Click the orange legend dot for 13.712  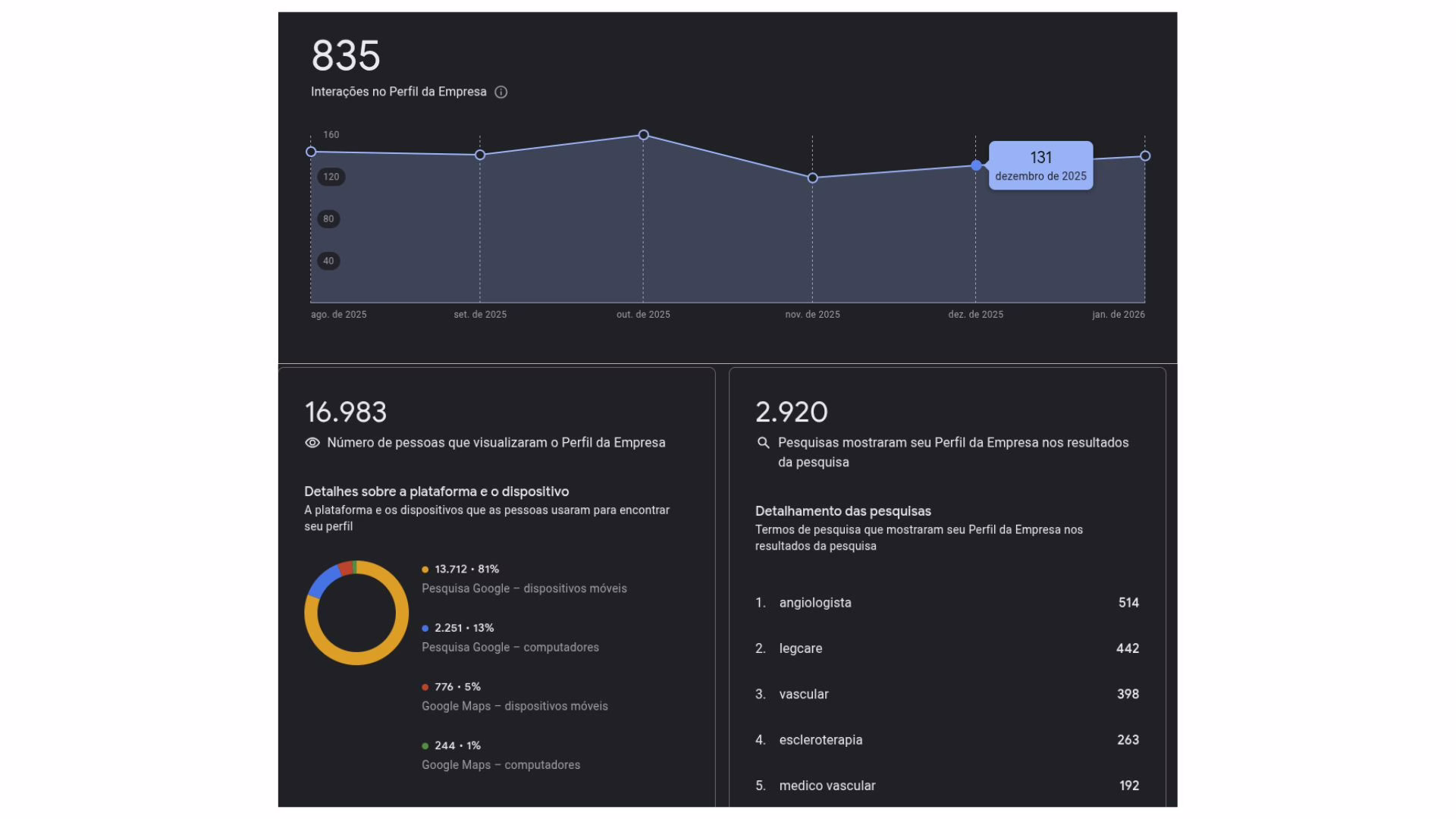click(x=425, y=570)
